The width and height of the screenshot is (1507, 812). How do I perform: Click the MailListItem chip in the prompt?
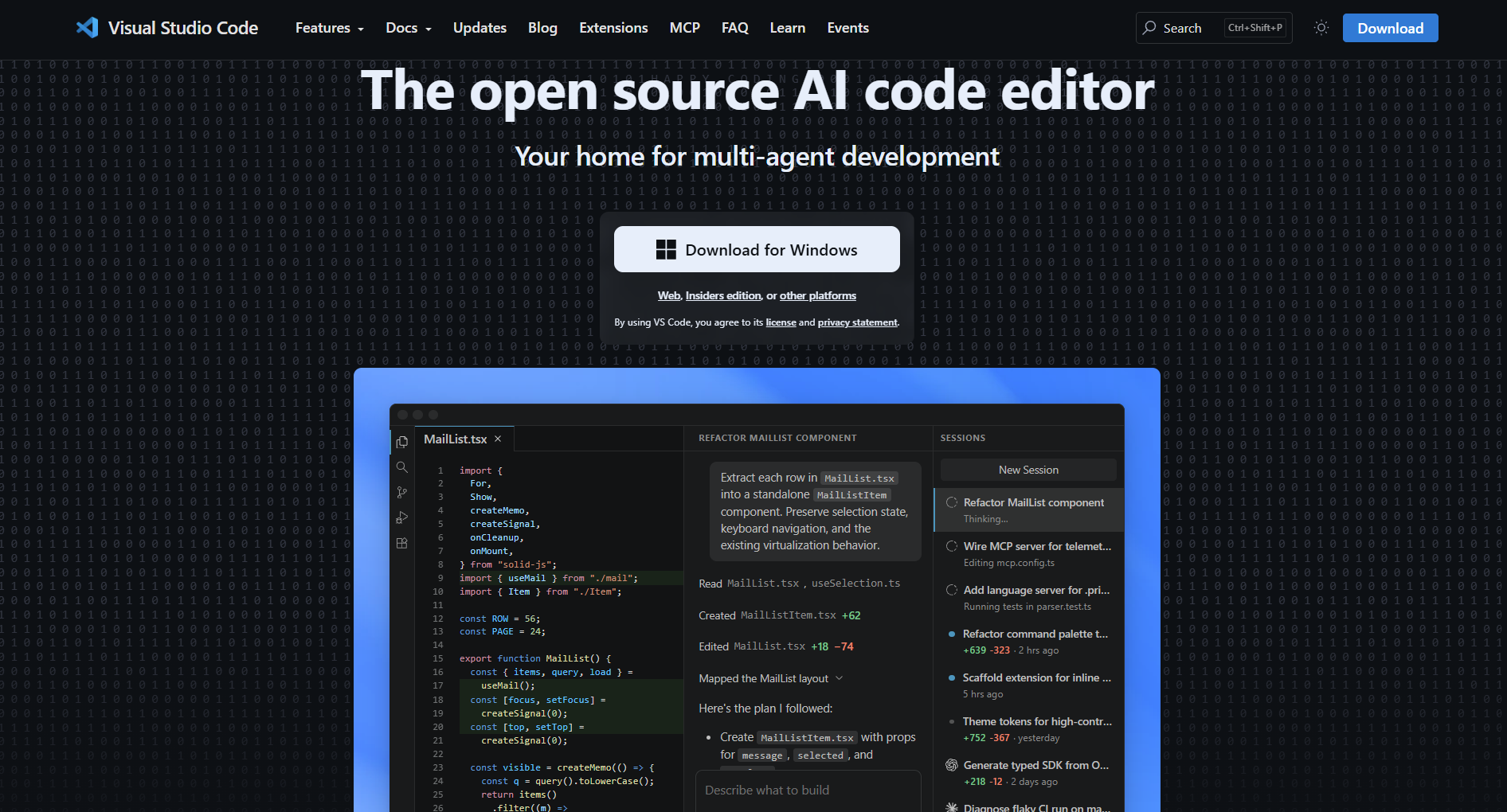click(851, 495)
